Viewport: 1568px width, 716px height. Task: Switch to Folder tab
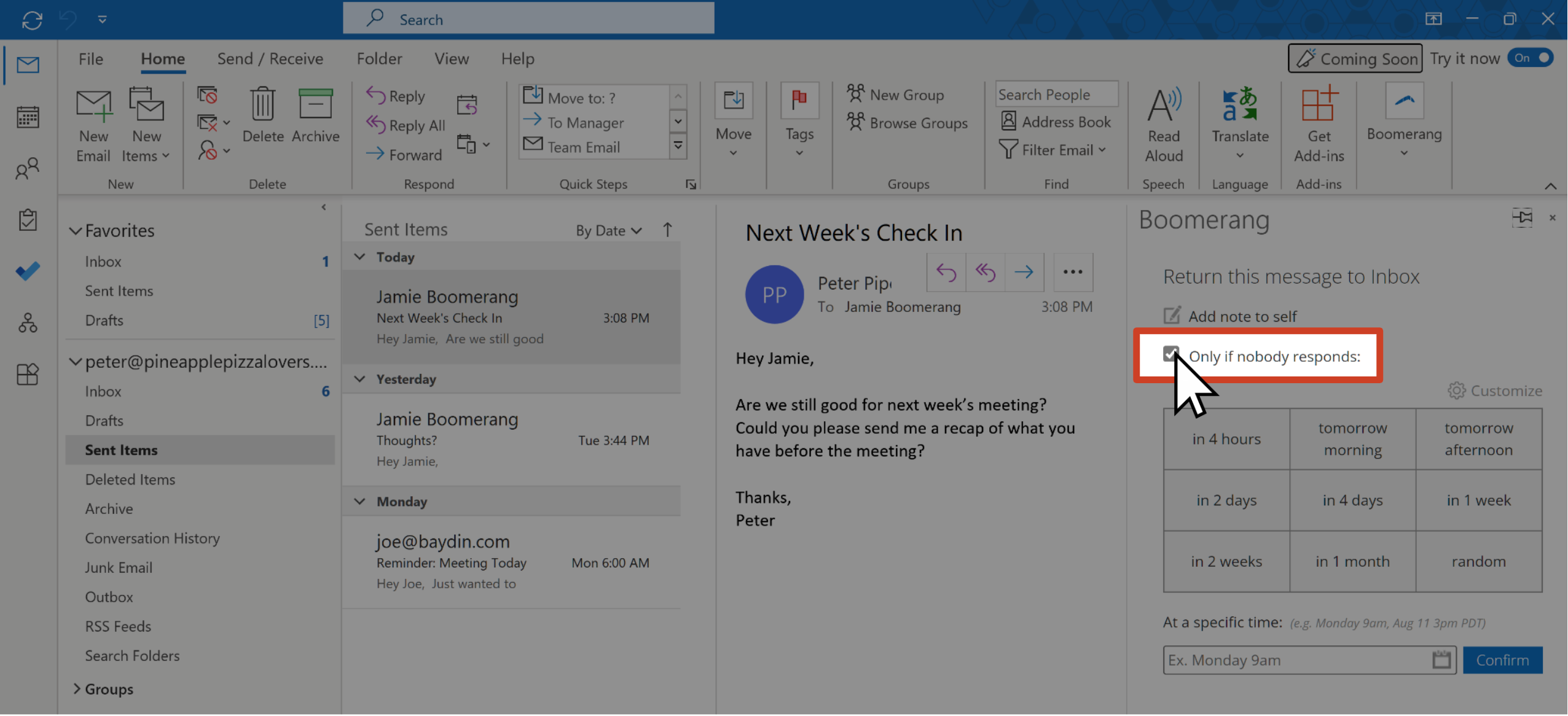pos(379,59)
